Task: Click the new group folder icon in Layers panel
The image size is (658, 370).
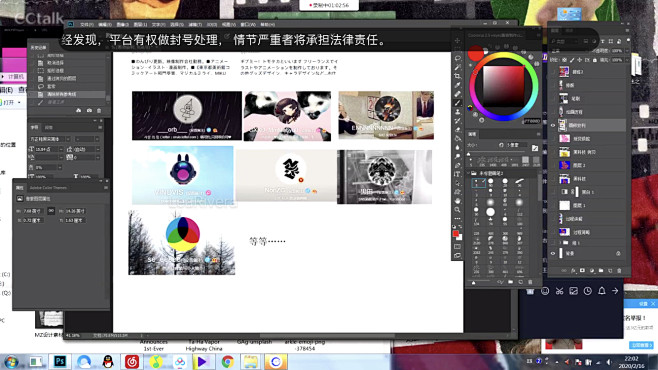Action: [601, 271]
